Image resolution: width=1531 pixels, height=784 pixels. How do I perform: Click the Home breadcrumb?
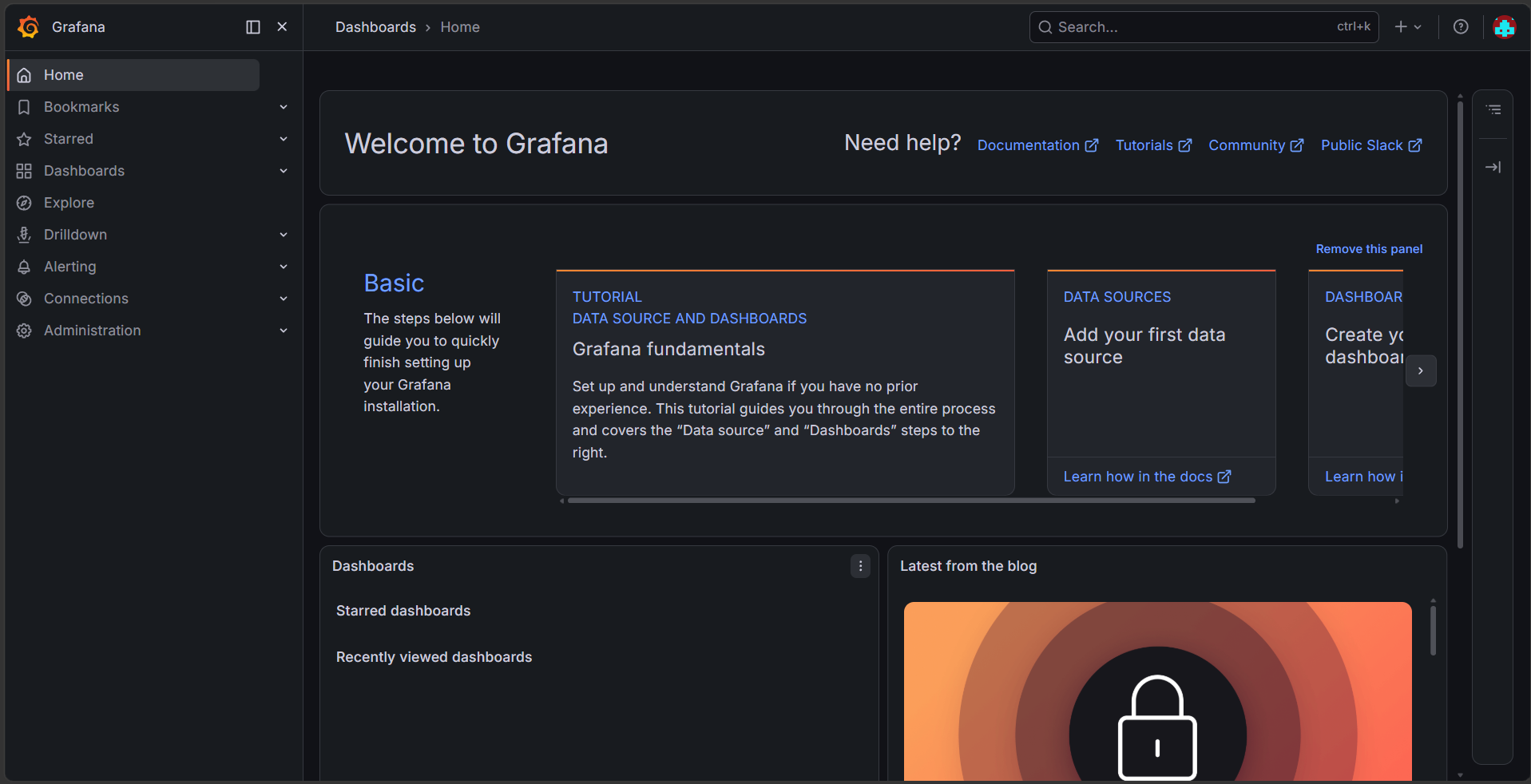pos(460,27)
